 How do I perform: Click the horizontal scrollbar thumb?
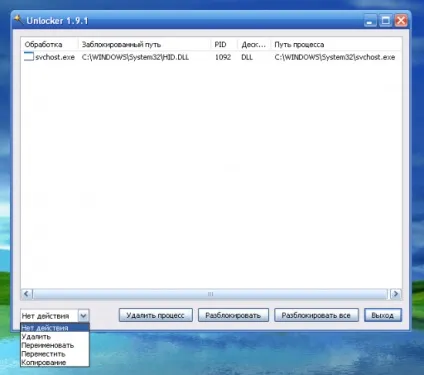coord(210,294)
